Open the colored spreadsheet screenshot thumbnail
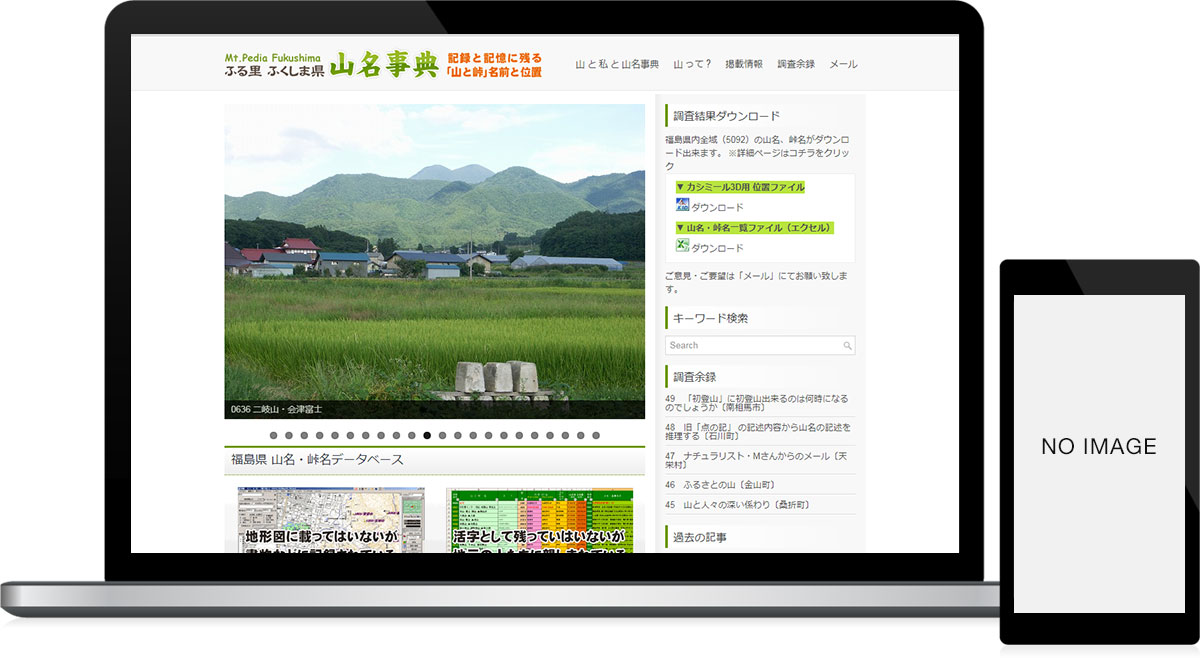The height and width of the screenshot is (660, 1200). 540,520
